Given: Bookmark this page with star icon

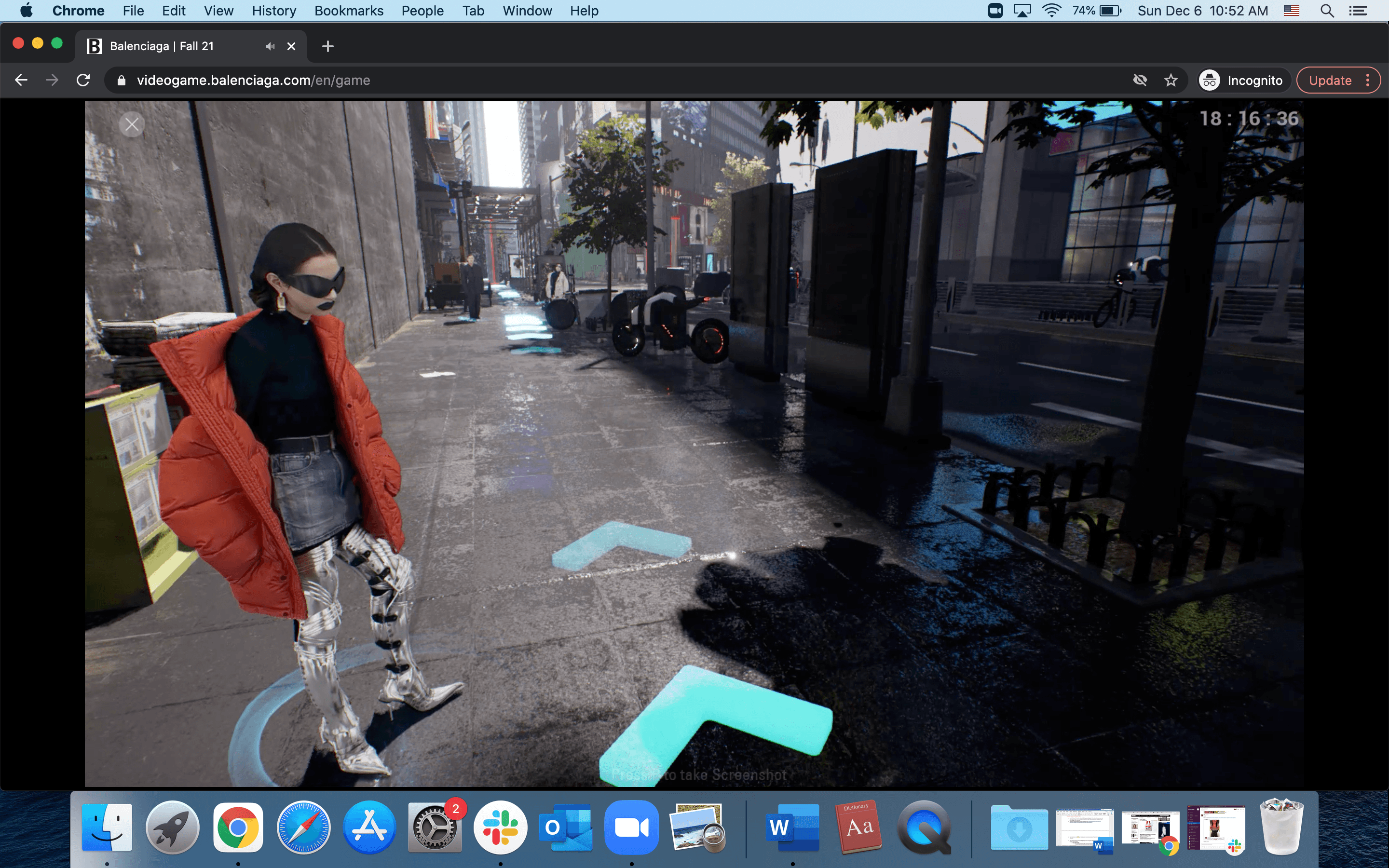Looking at the screenshot, I should click(1171, 81).
